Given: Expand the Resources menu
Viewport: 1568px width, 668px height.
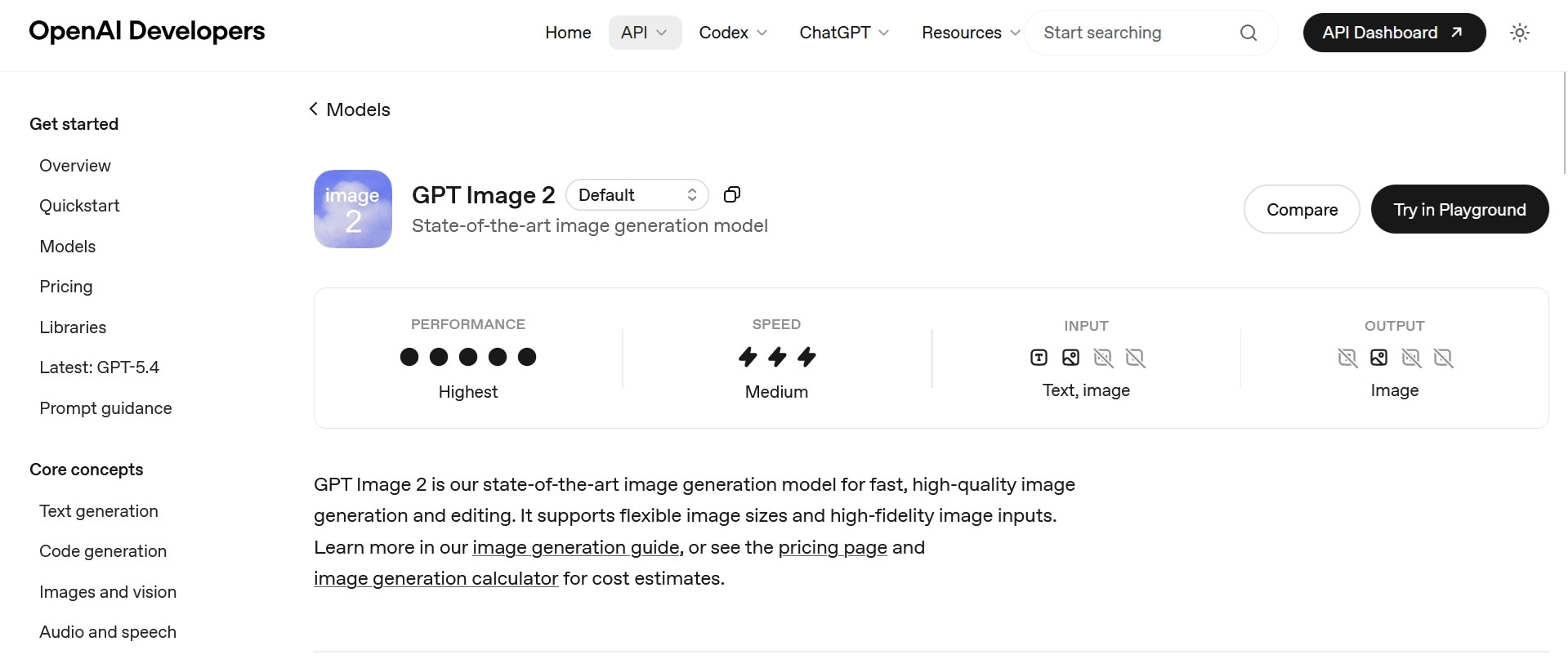Looking at the screenshot, I should click(x=971, y=33).
